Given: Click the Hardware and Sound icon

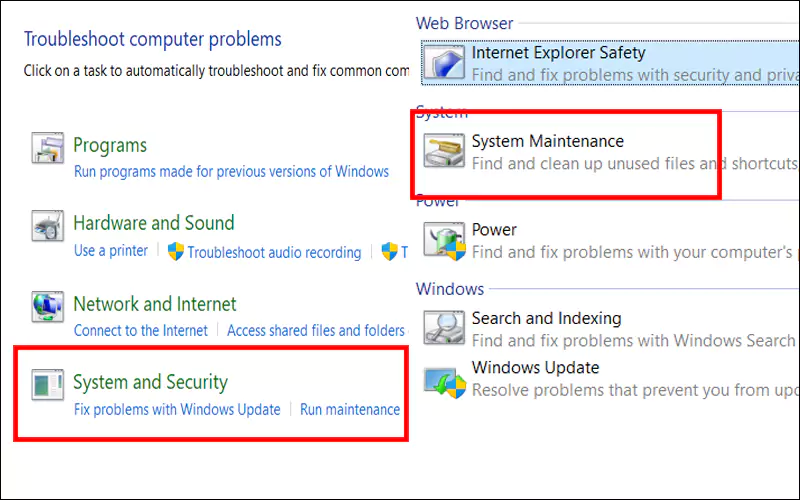Looking at the screenshot, I should [x=47, y=226].
